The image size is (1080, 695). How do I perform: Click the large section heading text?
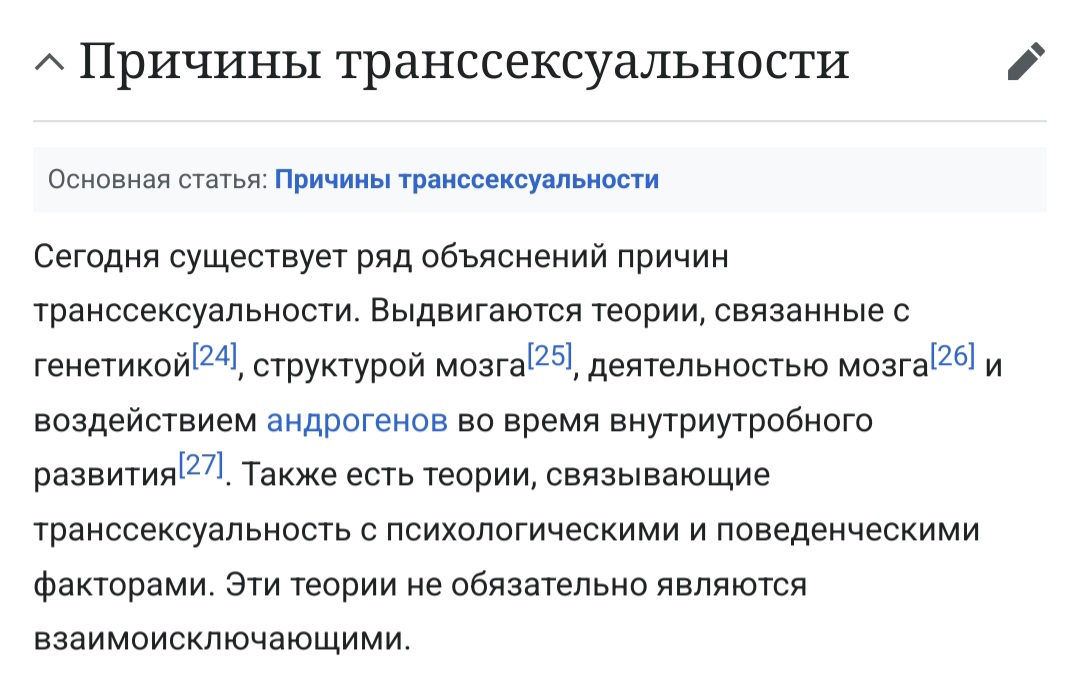pyautogui.click(x=464, y=62)
